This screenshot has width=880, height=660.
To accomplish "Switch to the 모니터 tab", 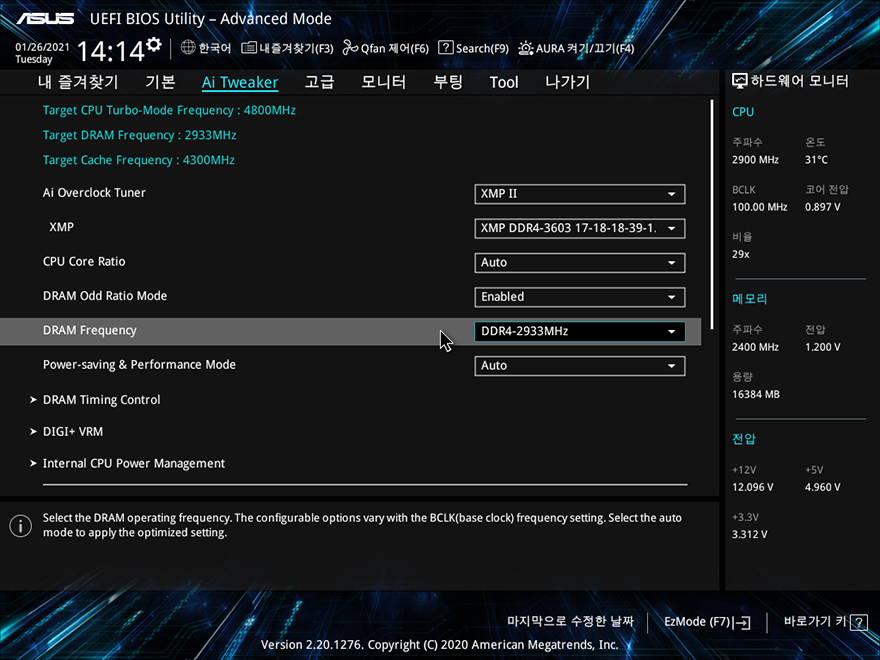I will pyautogui.click(x=383, y=82).
